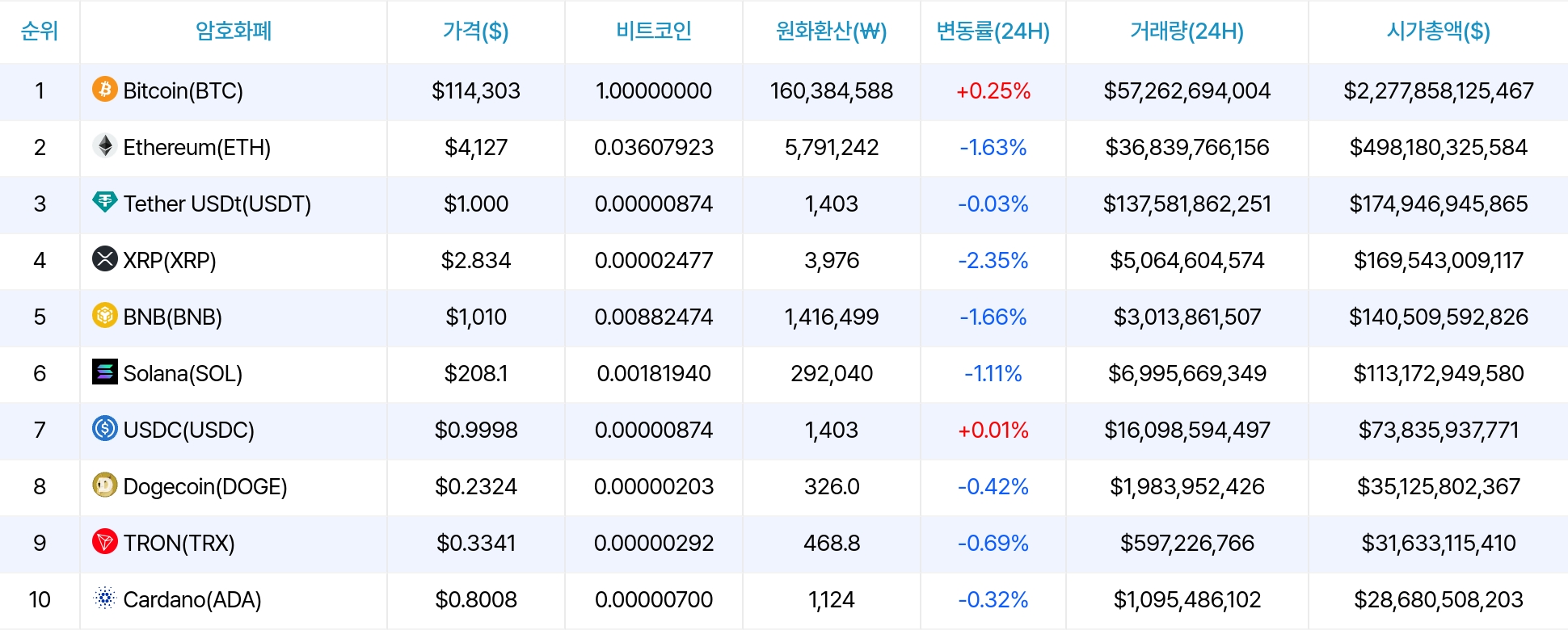Viewport: 1568px width, 630px height.
Task: Open the Bitcoin(BTC) name link
Action: 183,90
